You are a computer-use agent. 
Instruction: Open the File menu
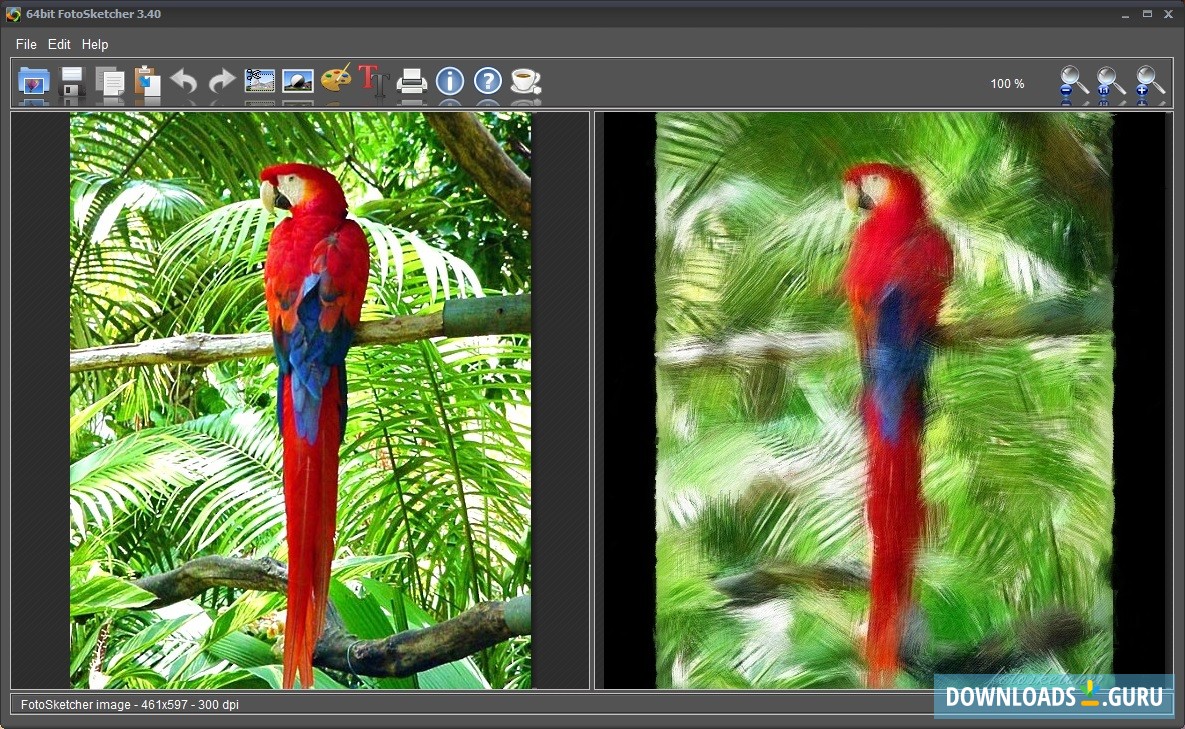pos(26,44)
